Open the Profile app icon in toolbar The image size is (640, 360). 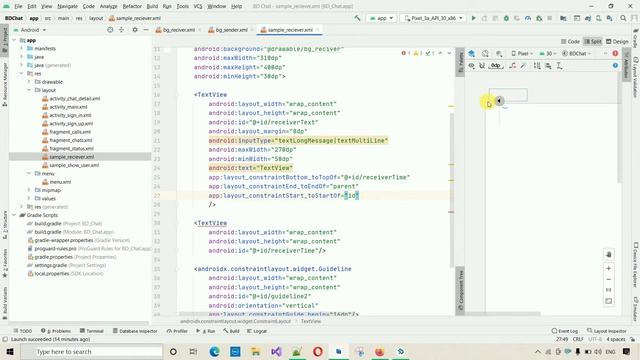pos(528,18)
